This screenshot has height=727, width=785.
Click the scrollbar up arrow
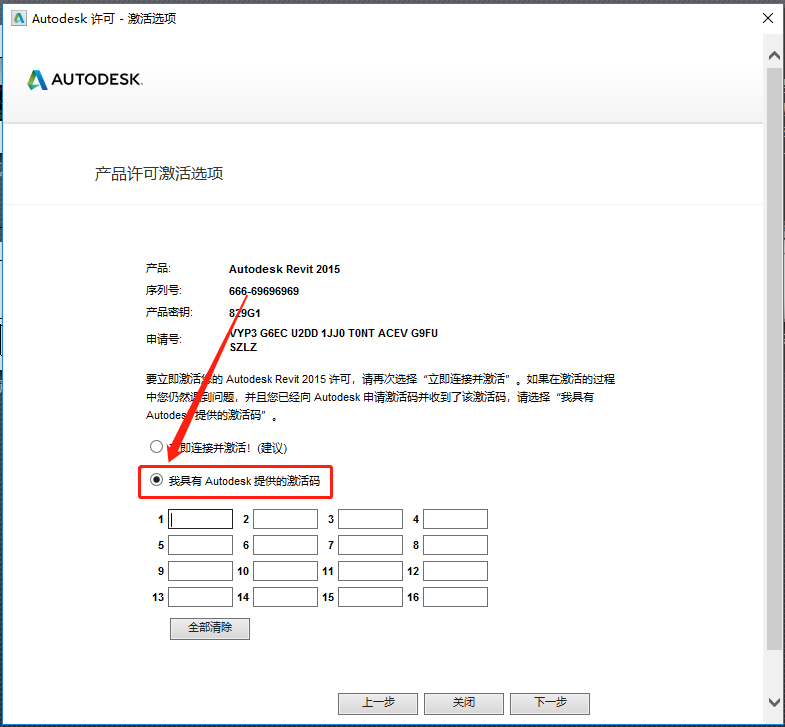click(x=774, y=56)
